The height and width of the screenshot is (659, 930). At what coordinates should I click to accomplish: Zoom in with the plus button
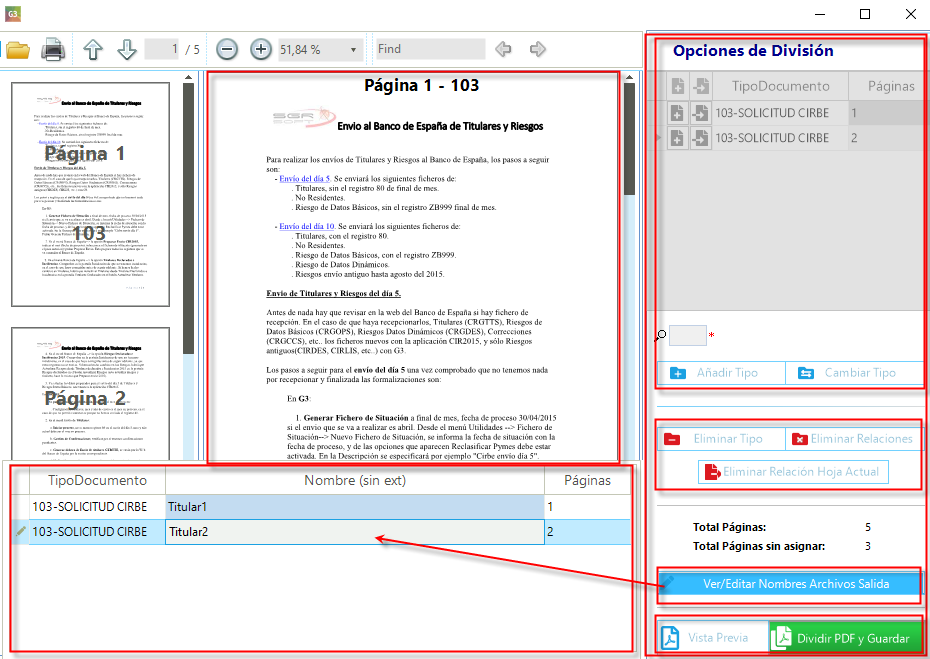click(260, 49)
